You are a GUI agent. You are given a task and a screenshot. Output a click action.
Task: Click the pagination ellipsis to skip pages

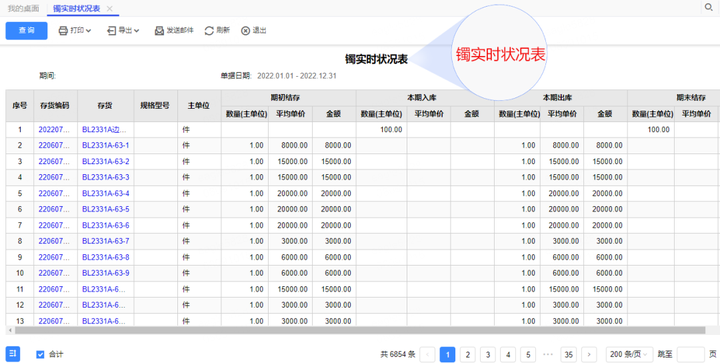click(x=548, y=354)
